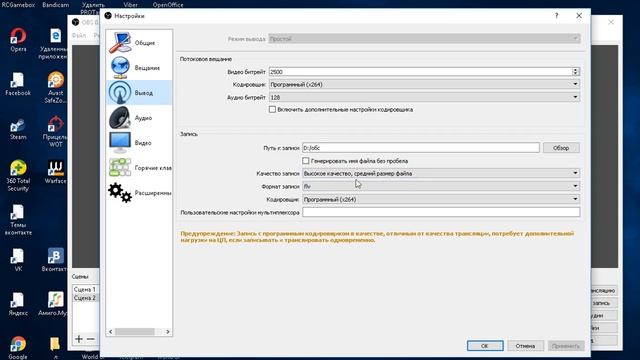Add a scene with plus icon
This screenshot has height=360, width=640.
click(79, 339)
